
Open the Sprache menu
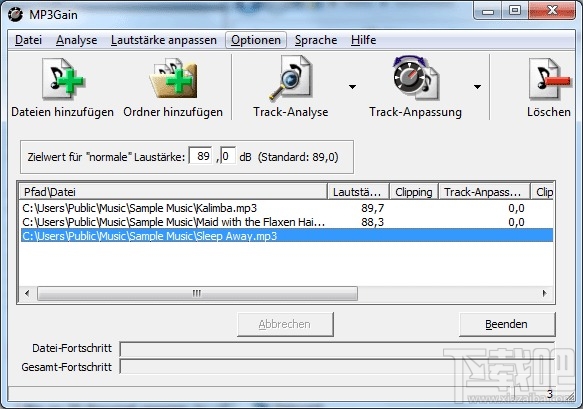click(316, 40)
